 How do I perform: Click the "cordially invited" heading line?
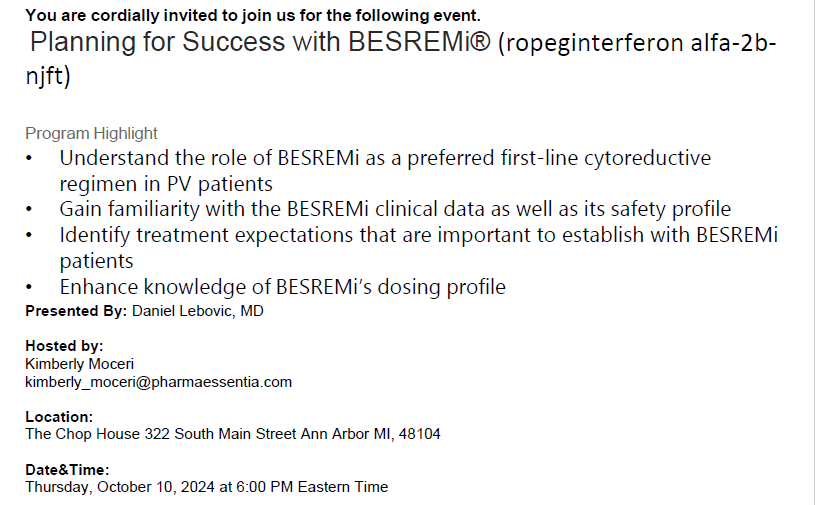coord(252,15)
